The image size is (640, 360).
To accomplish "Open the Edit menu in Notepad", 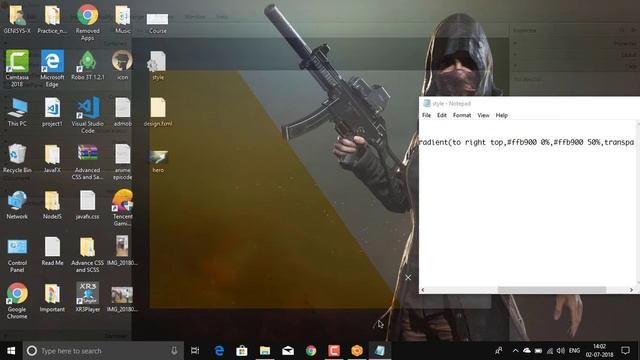I will (x=442, y=116).
